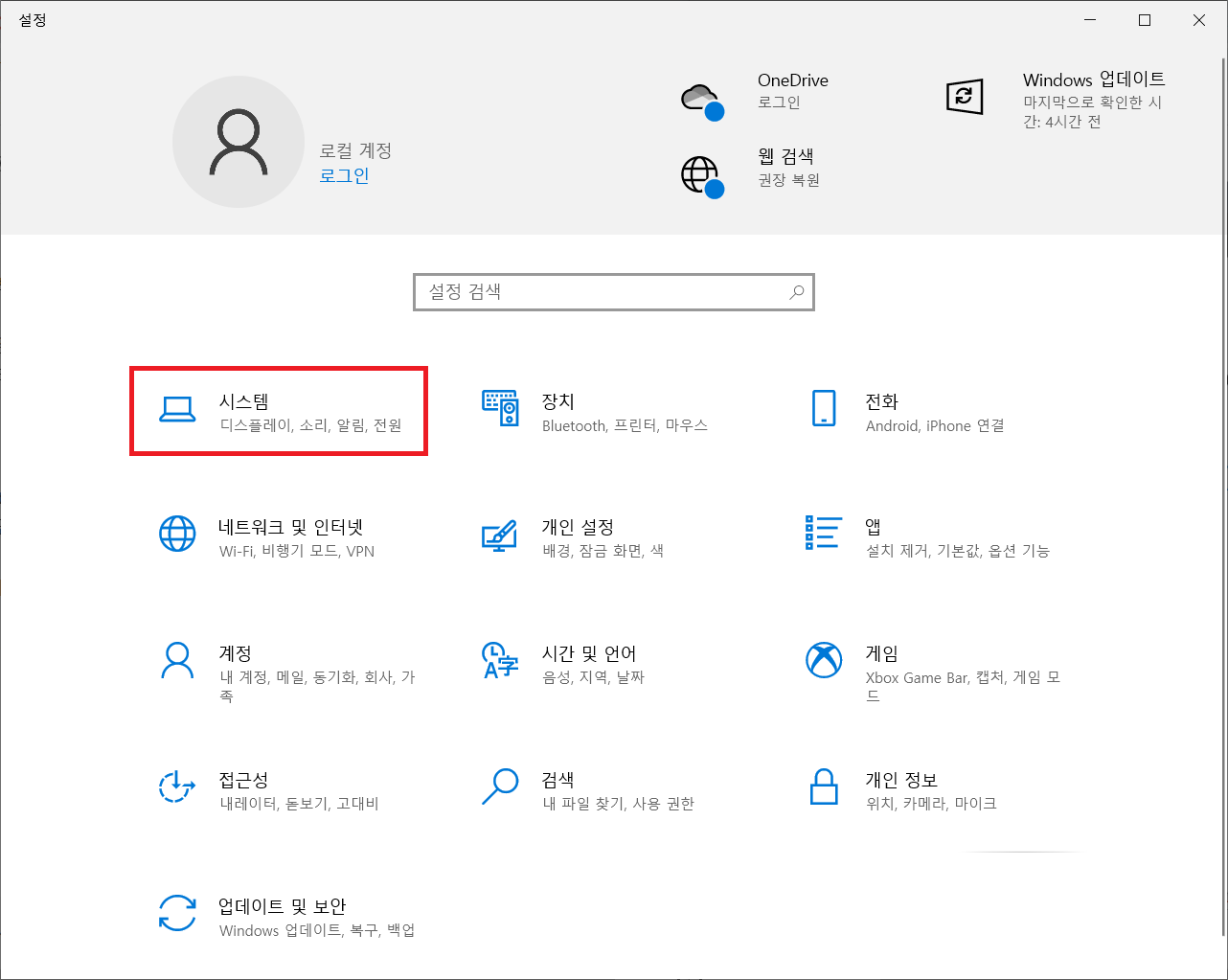Open the 검색 magnifier category icon
Viewport: 1228px width, 980px height.
click(x=500, y=786)
